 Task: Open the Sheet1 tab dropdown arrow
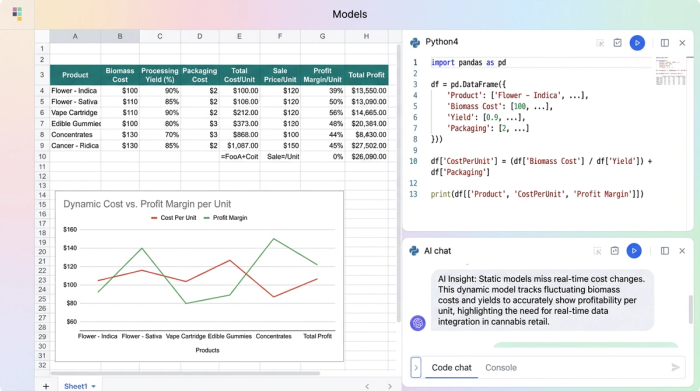point(93,387)
